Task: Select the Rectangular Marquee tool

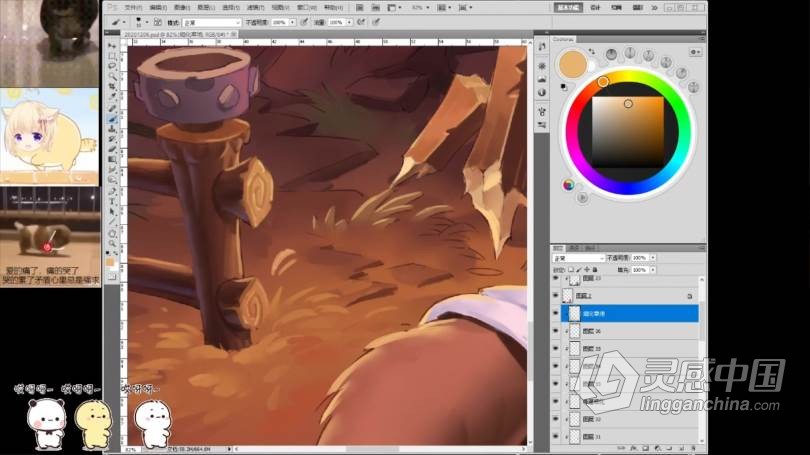Action: 112,56
